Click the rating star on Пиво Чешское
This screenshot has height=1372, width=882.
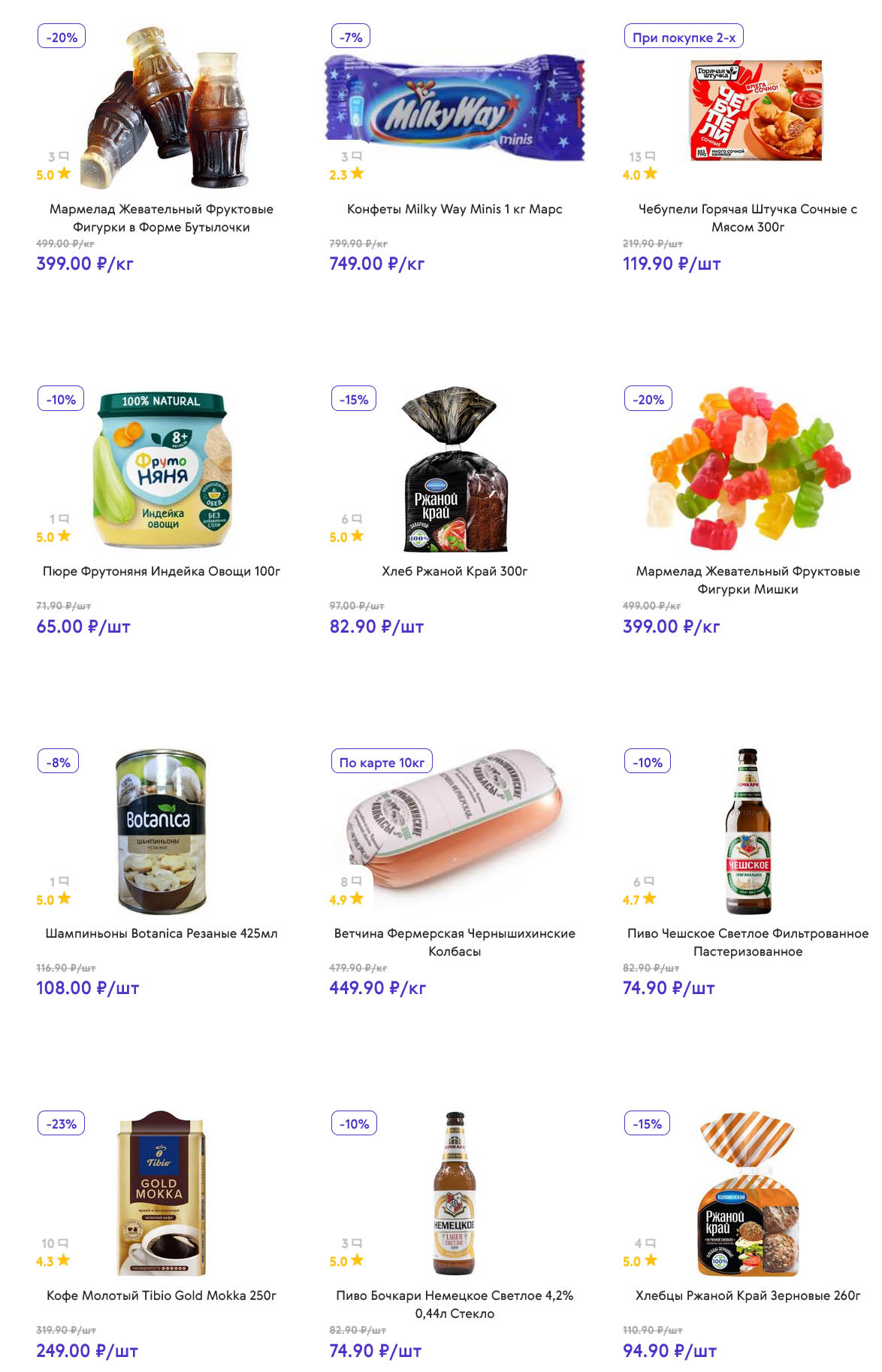[x=650, y=898]
